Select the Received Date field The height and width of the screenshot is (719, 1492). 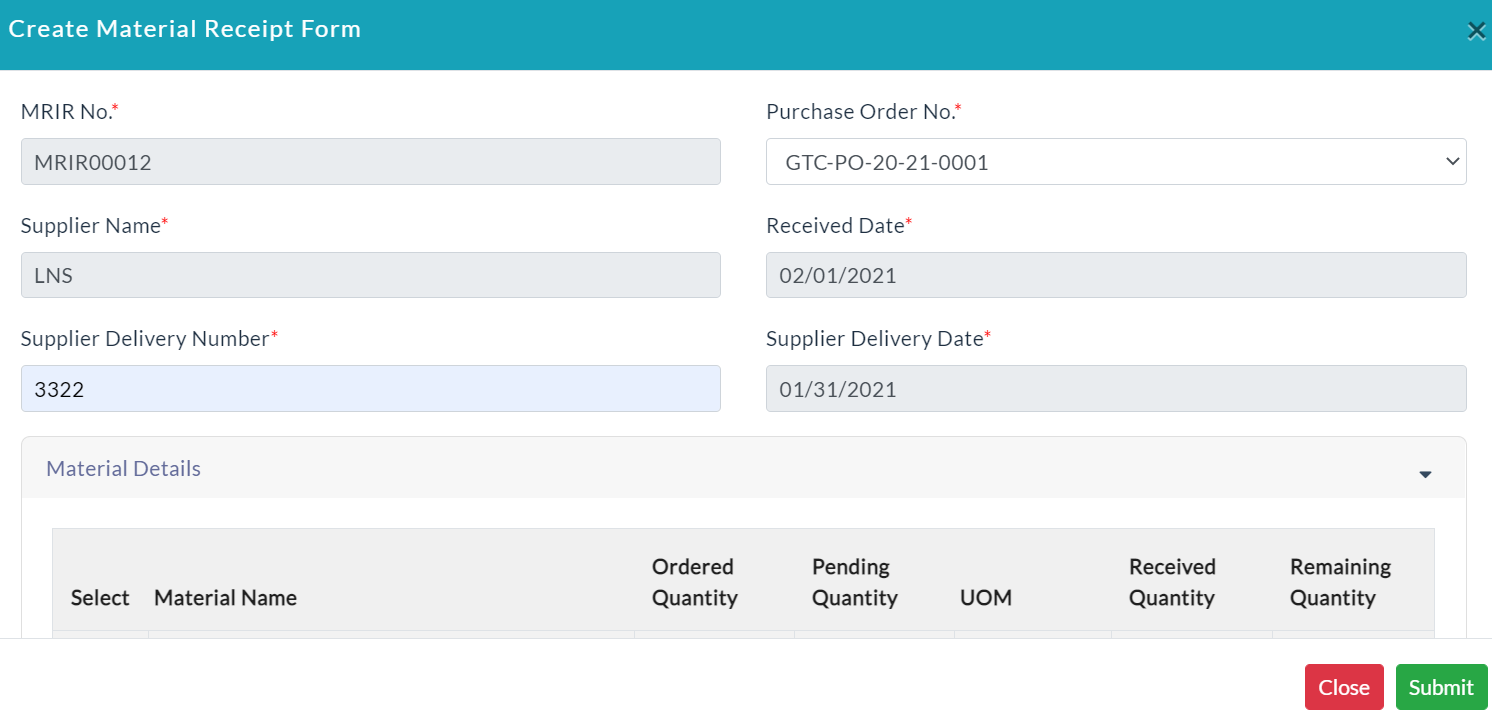pos(1116,275)
